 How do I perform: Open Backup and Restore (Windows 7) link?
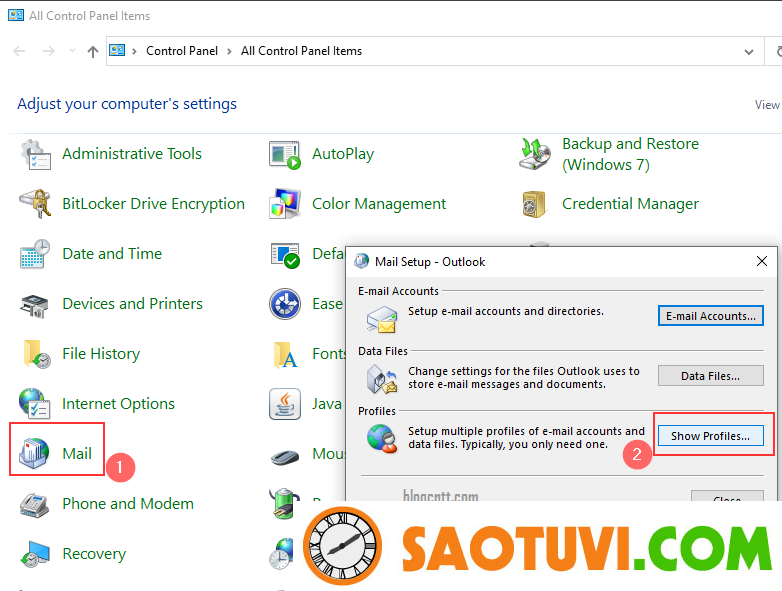tap(630, 154)
